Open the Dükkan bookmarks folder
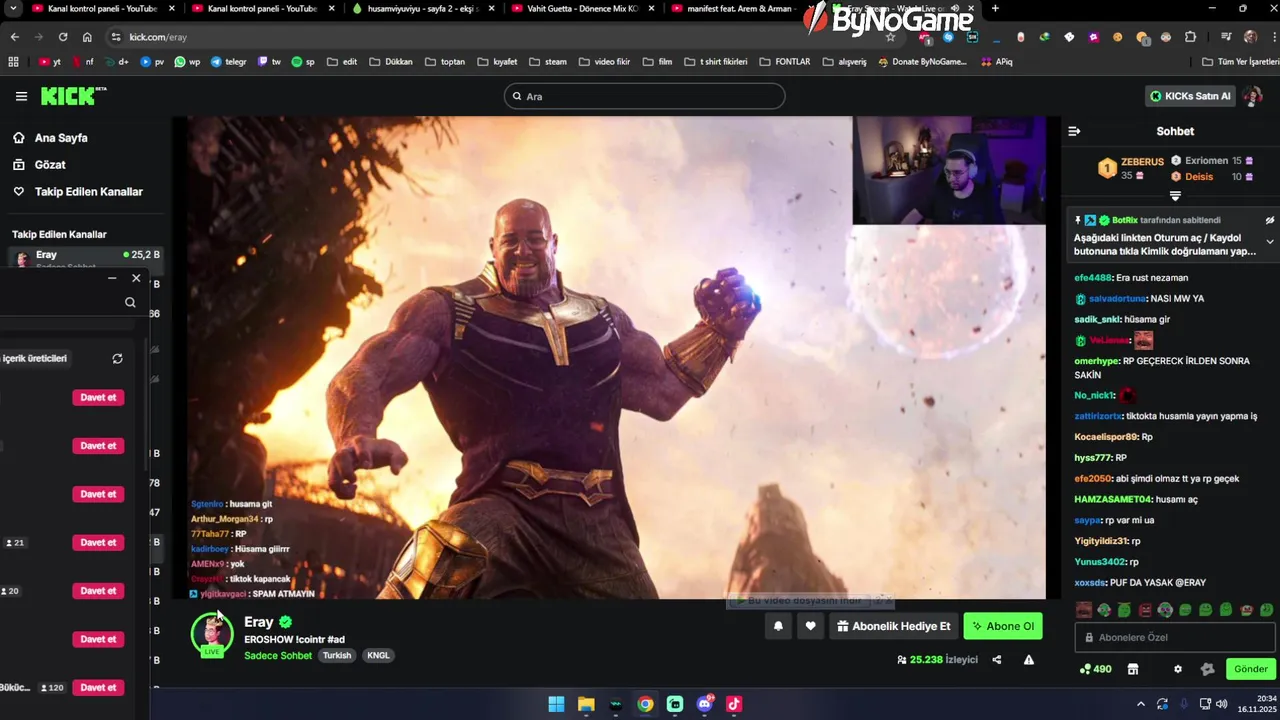The width and height of the screenshot is (1280, 720). [x=391, y=61]
